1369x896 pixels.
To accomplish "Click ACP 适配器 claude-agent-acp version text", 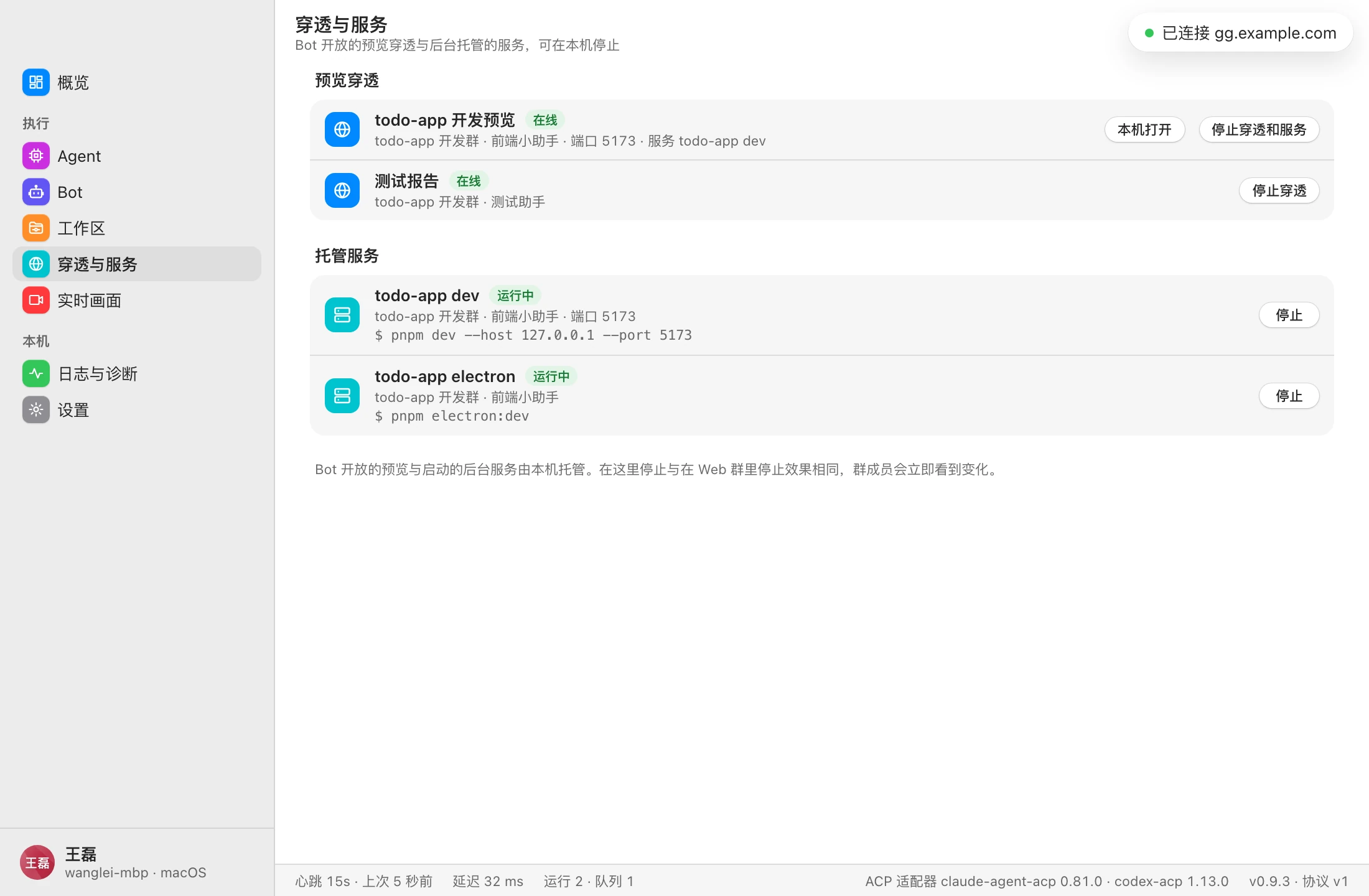I will (1047, 881).
